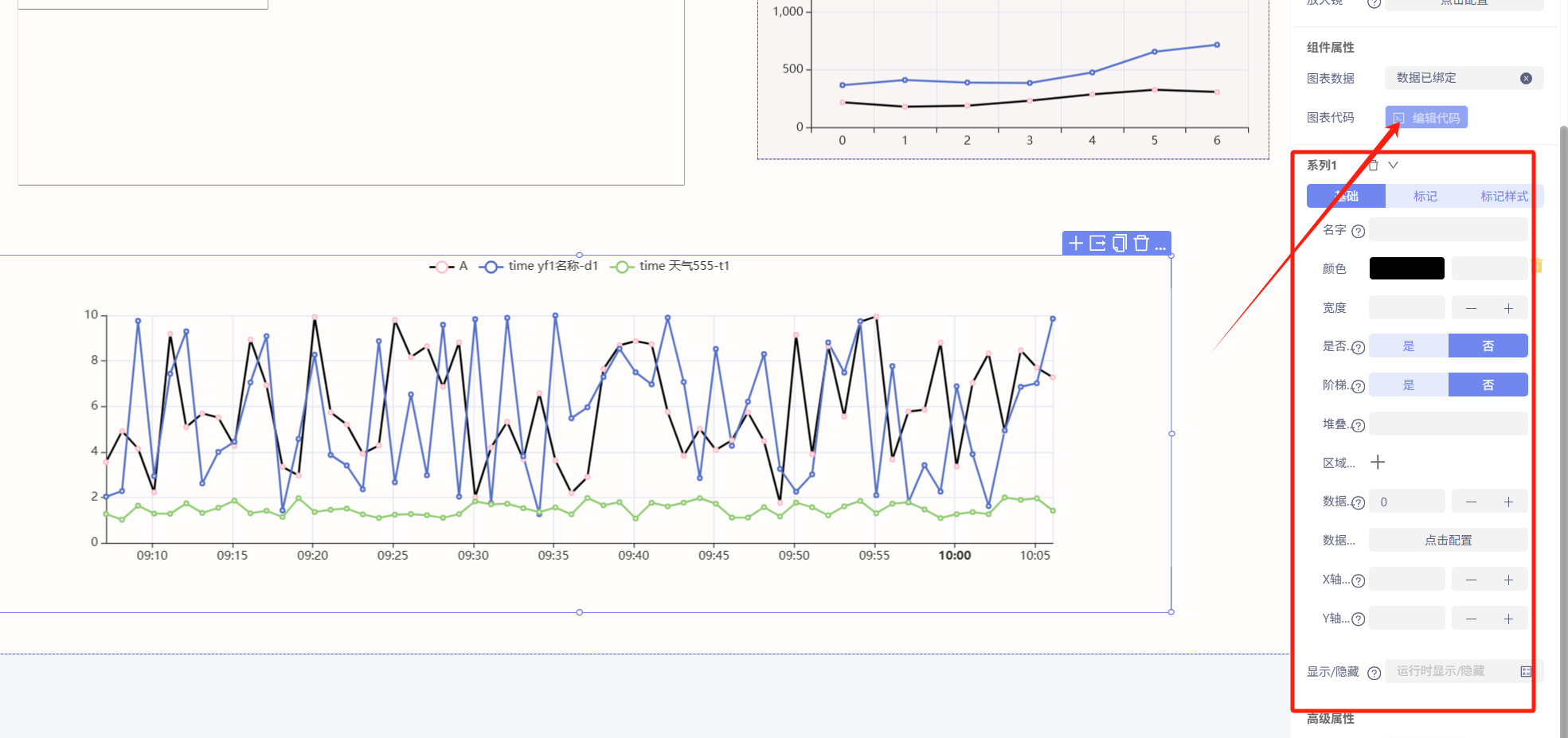Screen dimensions: 1568x738
Task: Increase Y轴 value with plus button
Action: click(x=1508, y=619)
